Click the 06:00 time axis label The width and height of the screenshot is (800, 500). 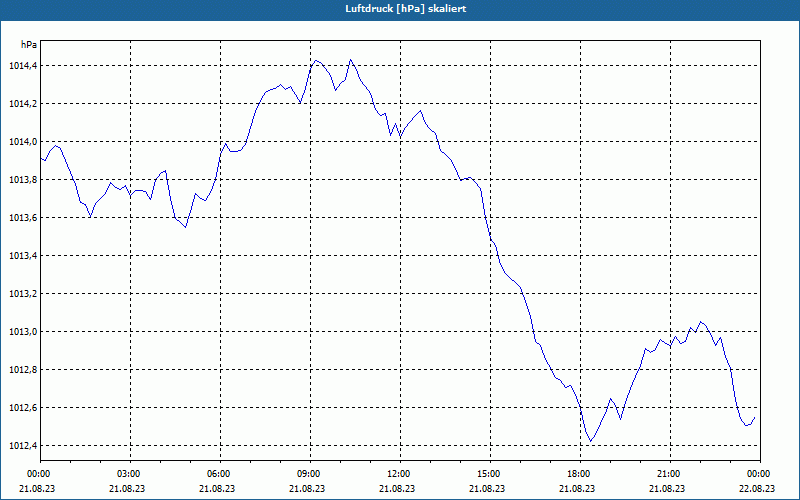(x=220, y=474)
